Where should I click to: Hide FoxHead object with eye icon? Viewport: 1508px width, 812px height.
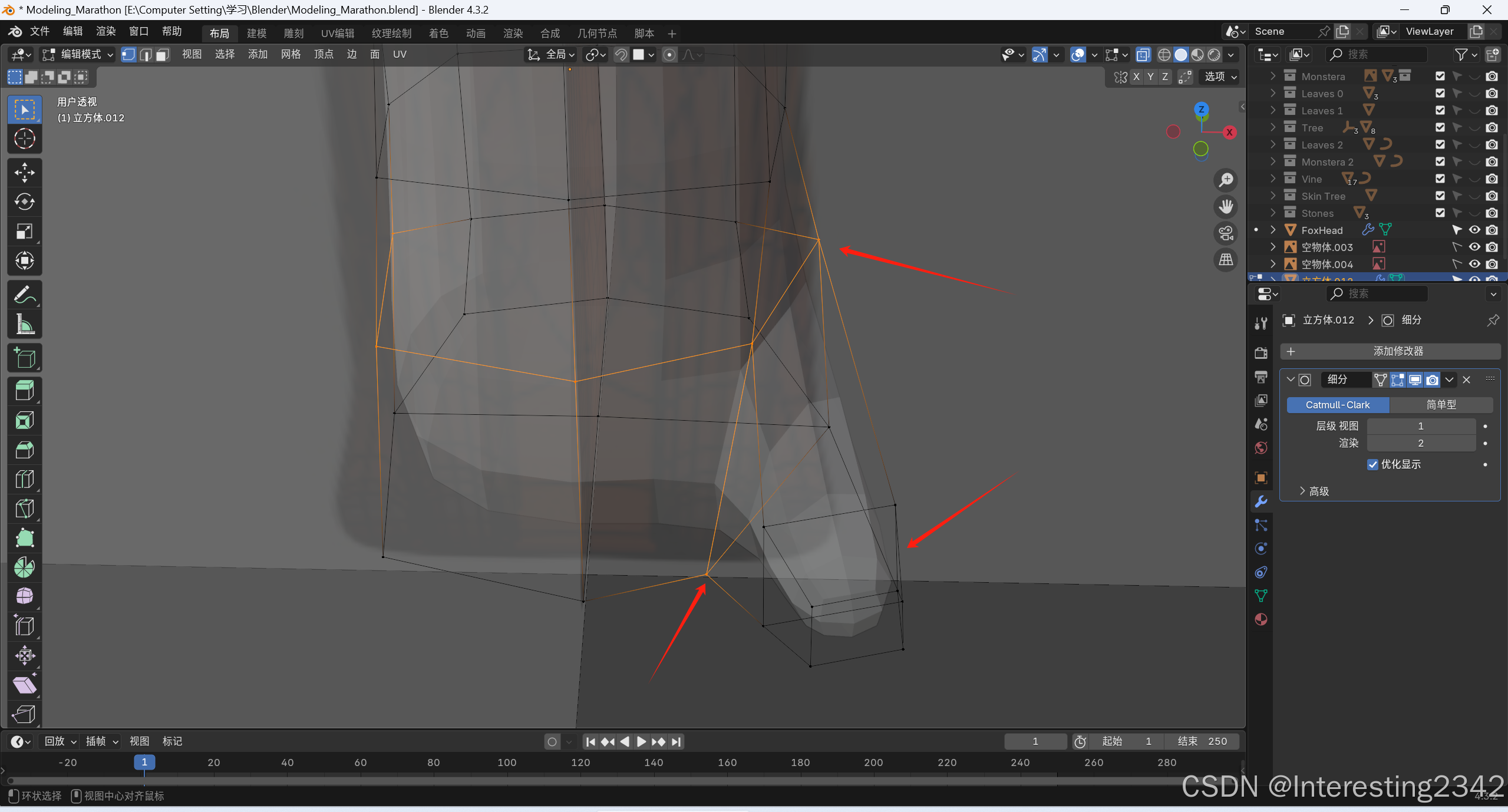coord(1474,230)
